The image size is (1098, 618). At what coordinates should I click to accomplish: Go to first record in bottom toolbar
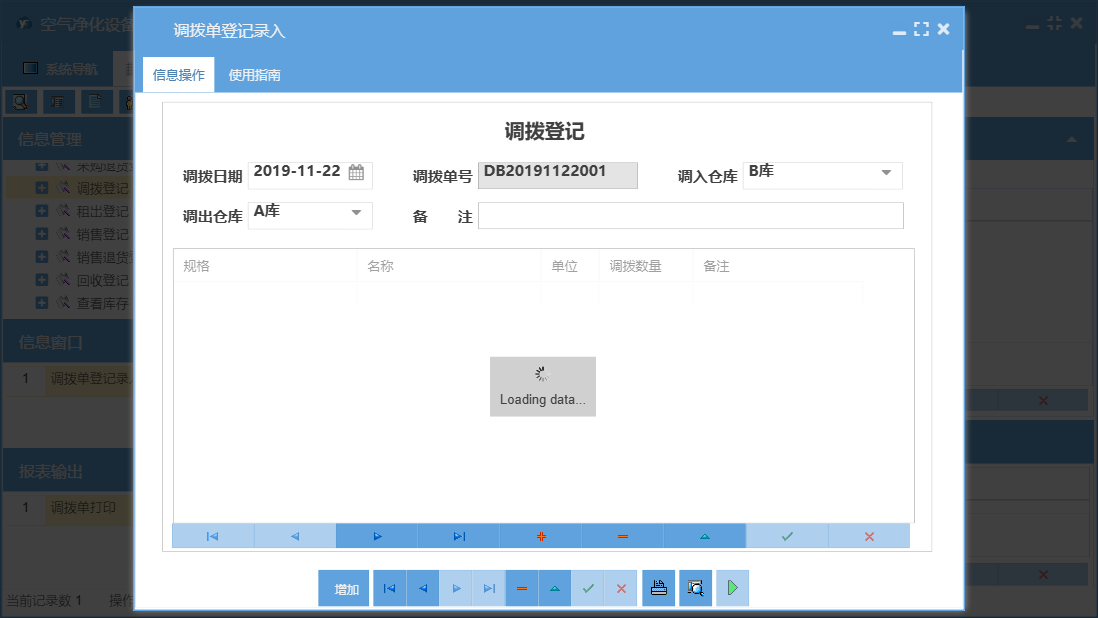(x=389, y=588)
